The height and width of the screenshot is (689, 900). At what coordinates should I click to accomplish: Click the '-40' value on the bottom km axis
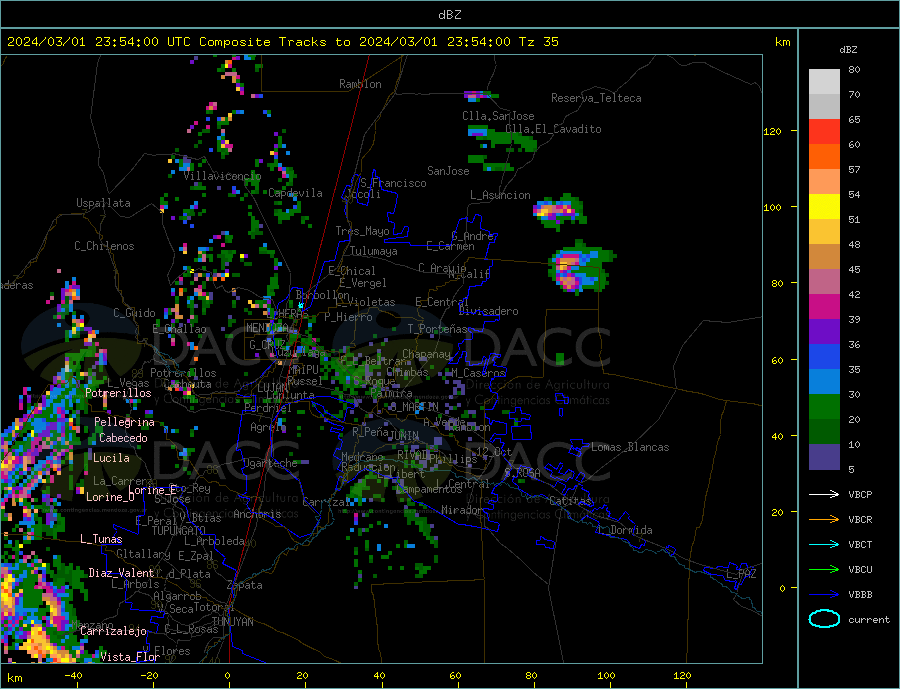[x=73, y=676]
